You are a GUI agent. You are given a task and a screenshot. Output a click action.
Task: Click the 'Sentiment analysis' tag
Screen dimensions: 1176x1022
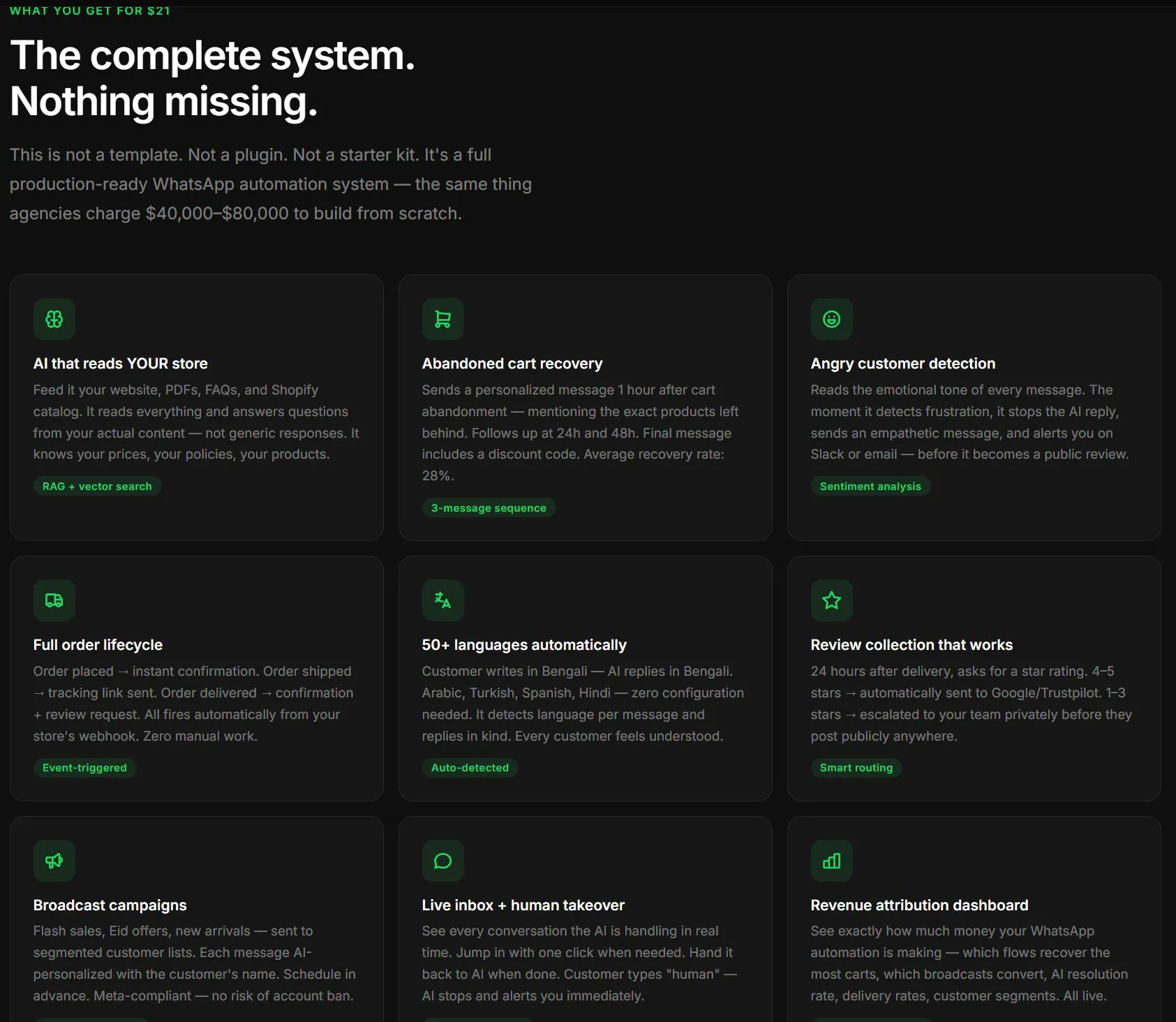pyautogui.click(x=870, y=486)
